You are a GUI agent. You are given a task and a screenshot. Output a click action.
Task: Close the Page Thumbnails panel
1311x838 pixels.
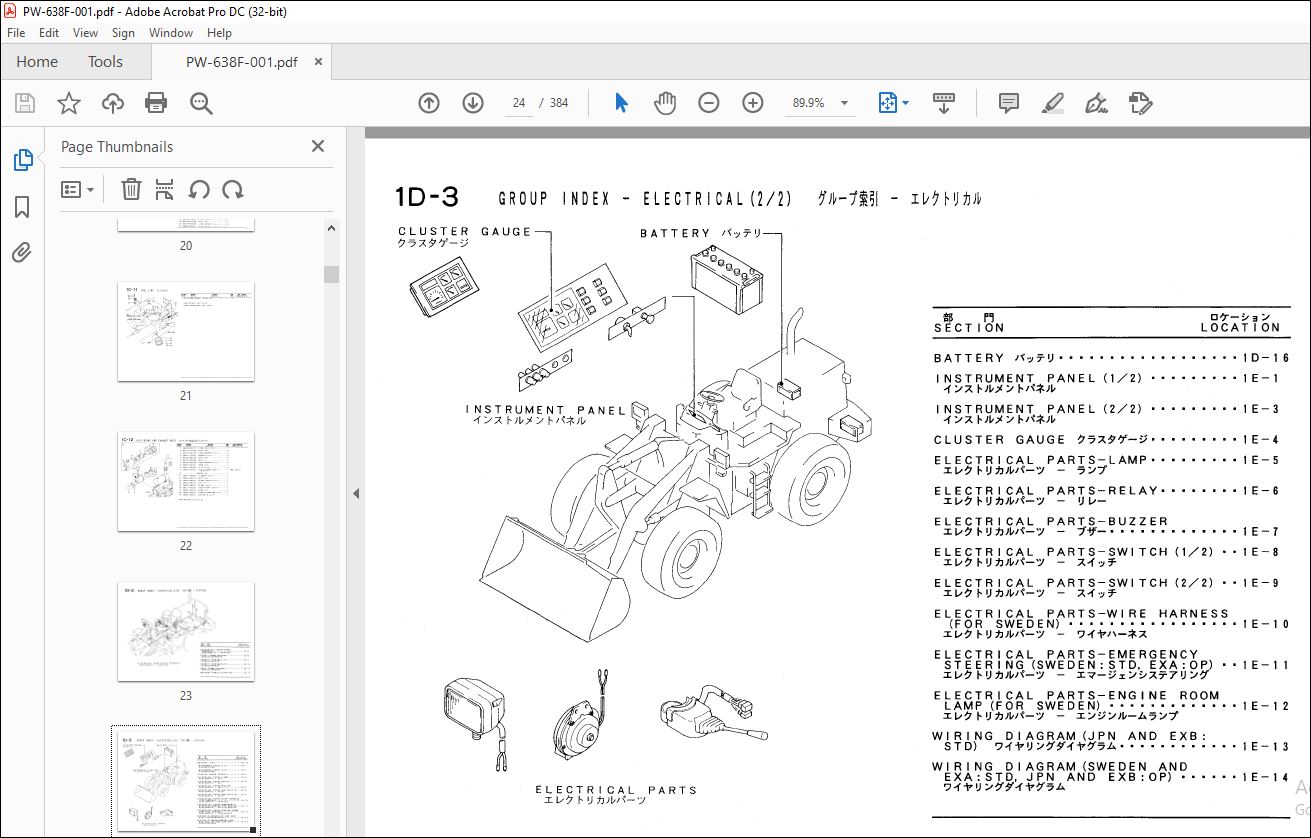318,146
